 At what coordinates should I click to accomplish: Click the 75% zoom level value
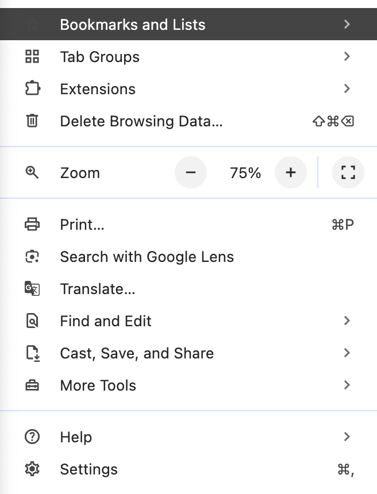[245, 173]
